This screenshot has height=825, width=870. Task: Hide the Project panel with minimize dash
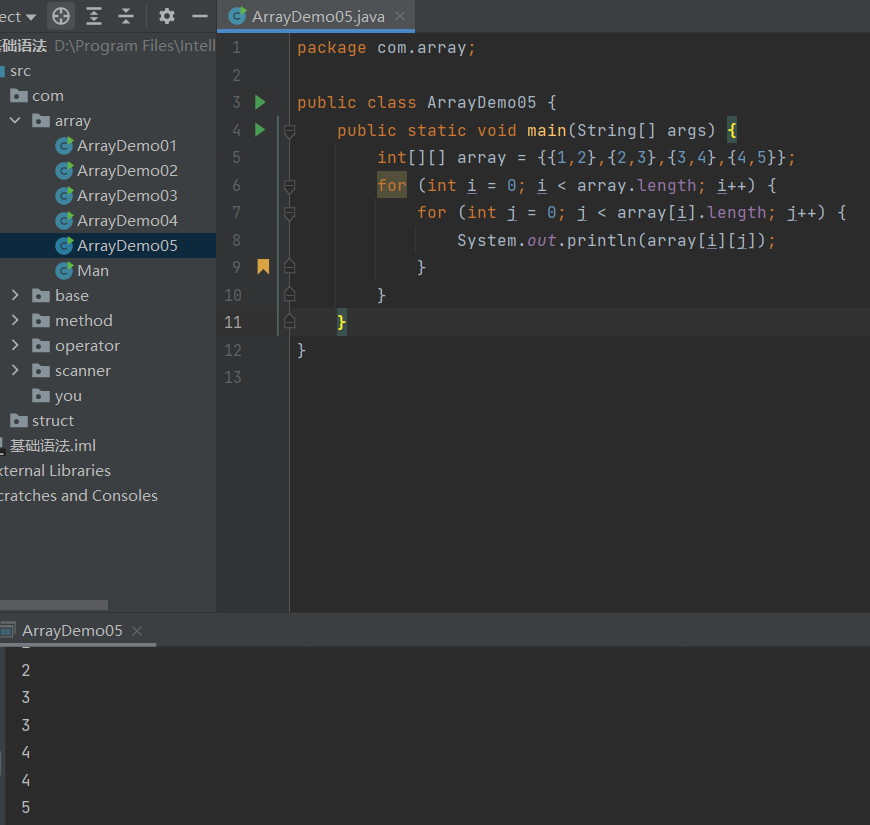tap(199, 16)
